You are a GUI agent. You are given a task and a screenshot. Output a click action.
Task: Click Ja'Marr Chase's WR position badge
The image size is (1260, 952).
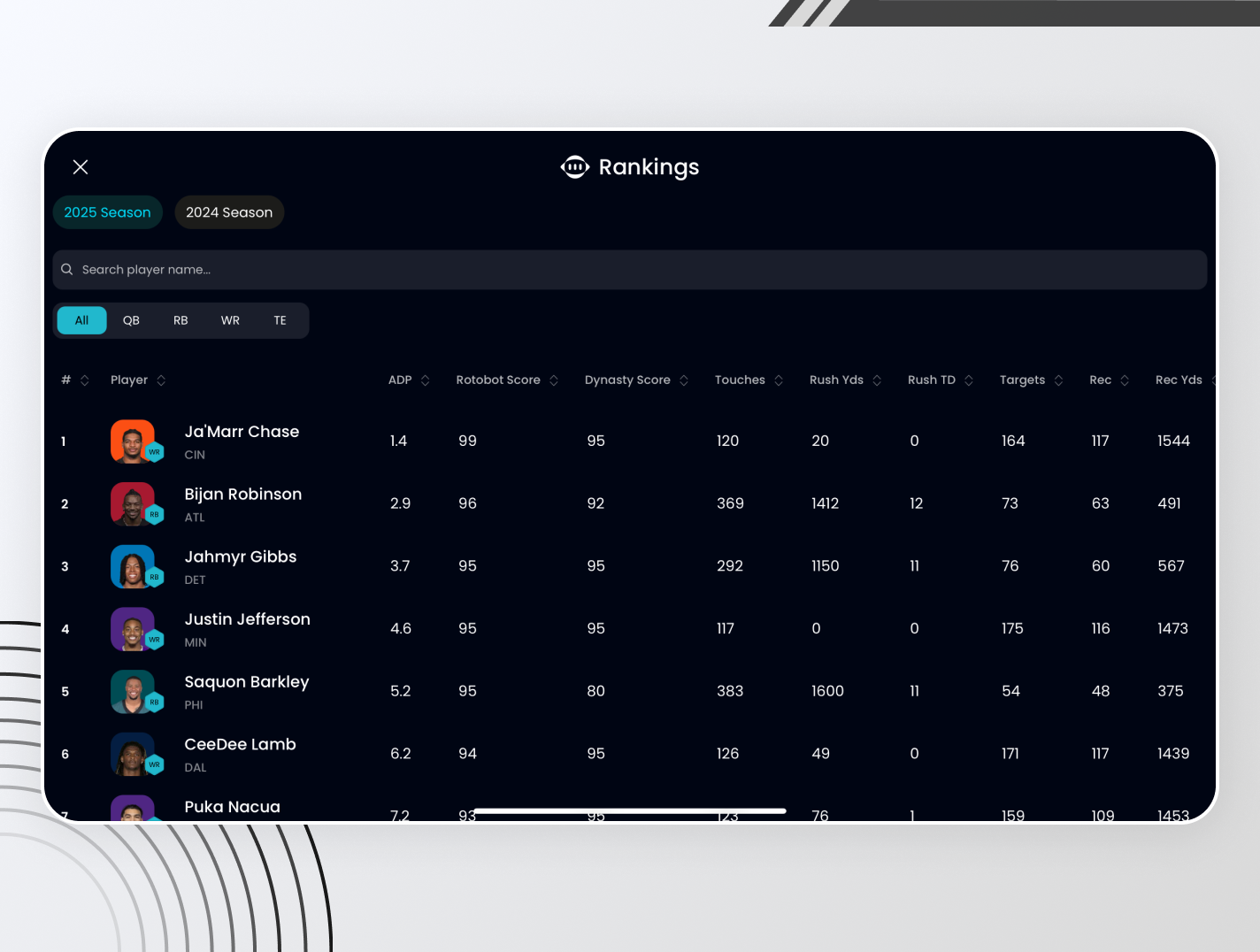(155, 452)
